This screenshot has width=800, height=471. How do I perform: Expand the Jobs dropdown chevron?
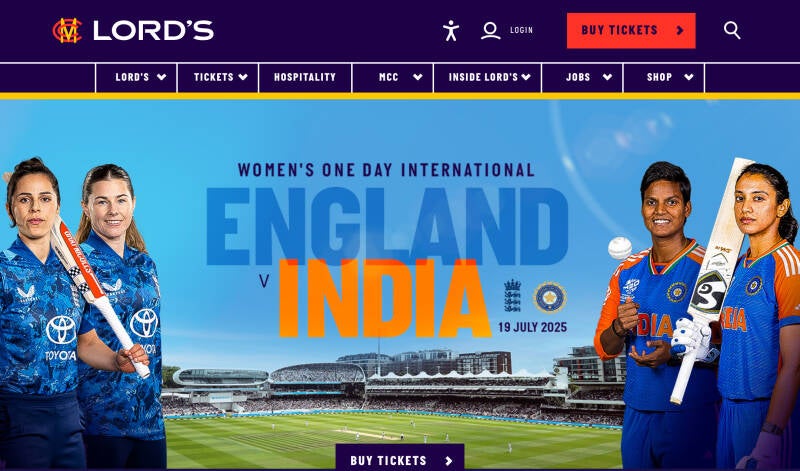click(607, 77)
